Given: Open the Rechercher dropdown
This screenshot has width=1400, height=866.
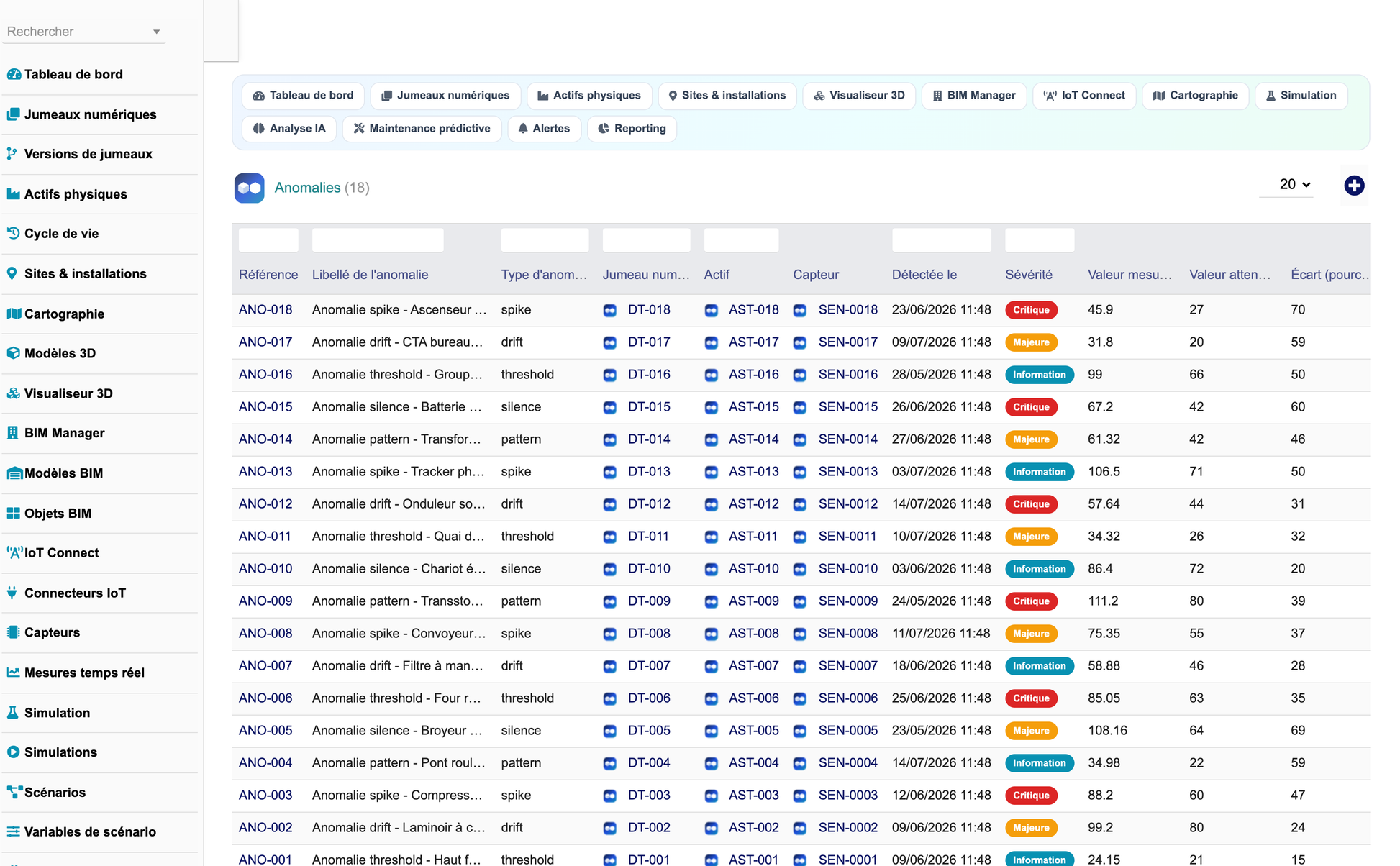Looking at the screenshot, I should click(84, 32).
